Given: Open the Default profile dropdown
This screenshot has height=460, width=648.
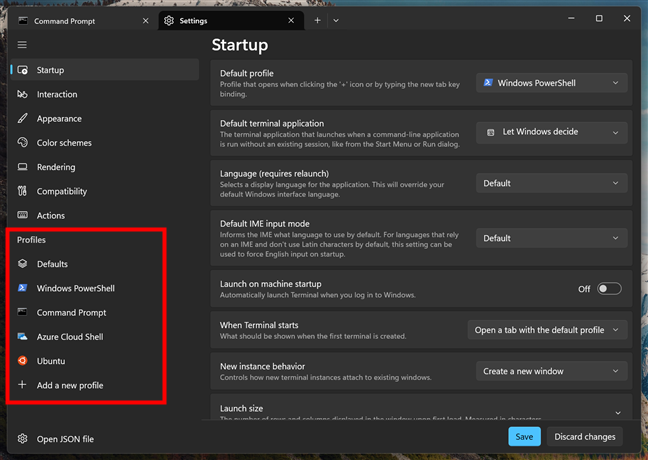Looking at the screenshot, I should coord(552,83).
